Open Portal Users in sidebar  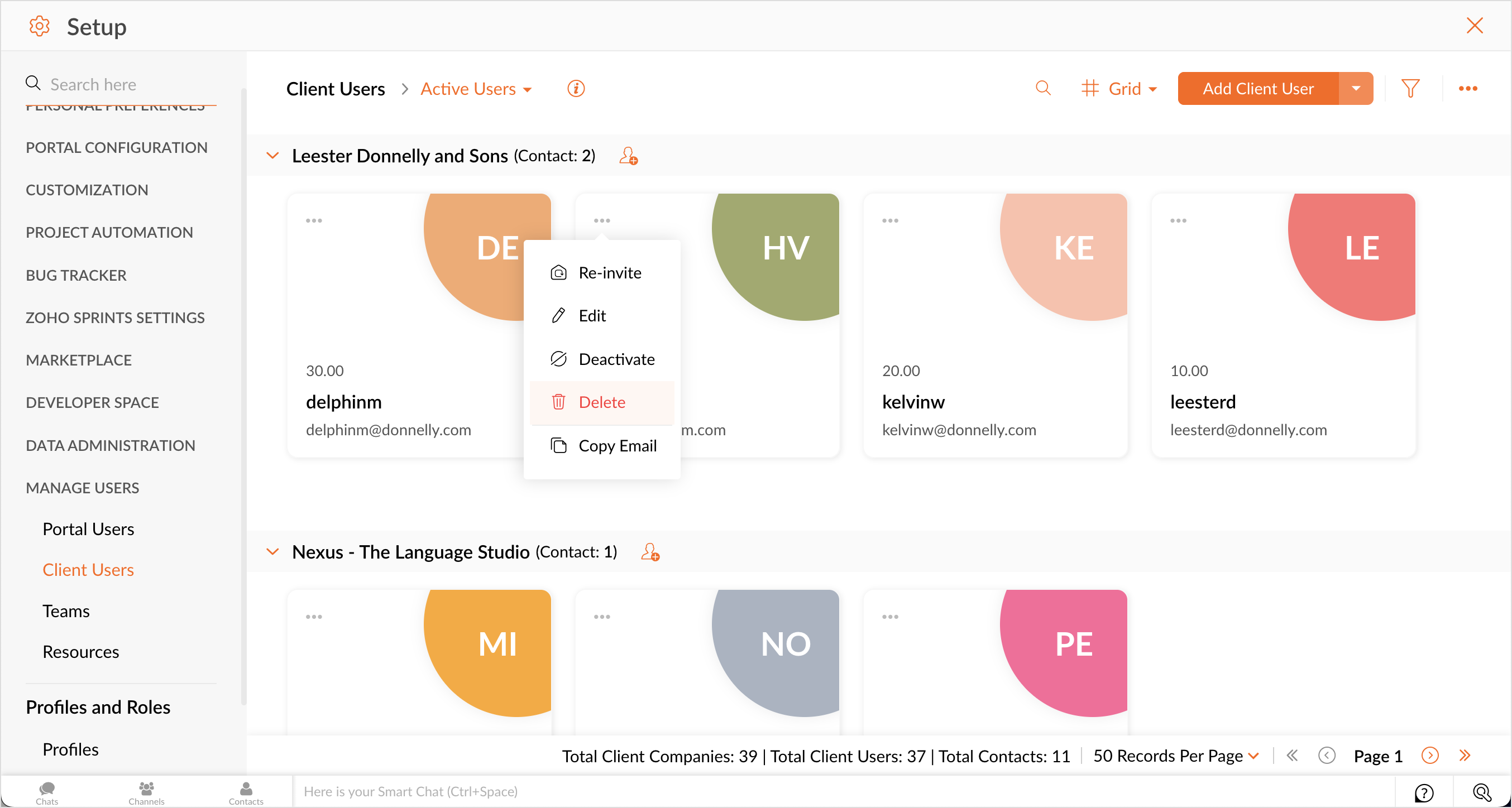click(x=88, y=530)
